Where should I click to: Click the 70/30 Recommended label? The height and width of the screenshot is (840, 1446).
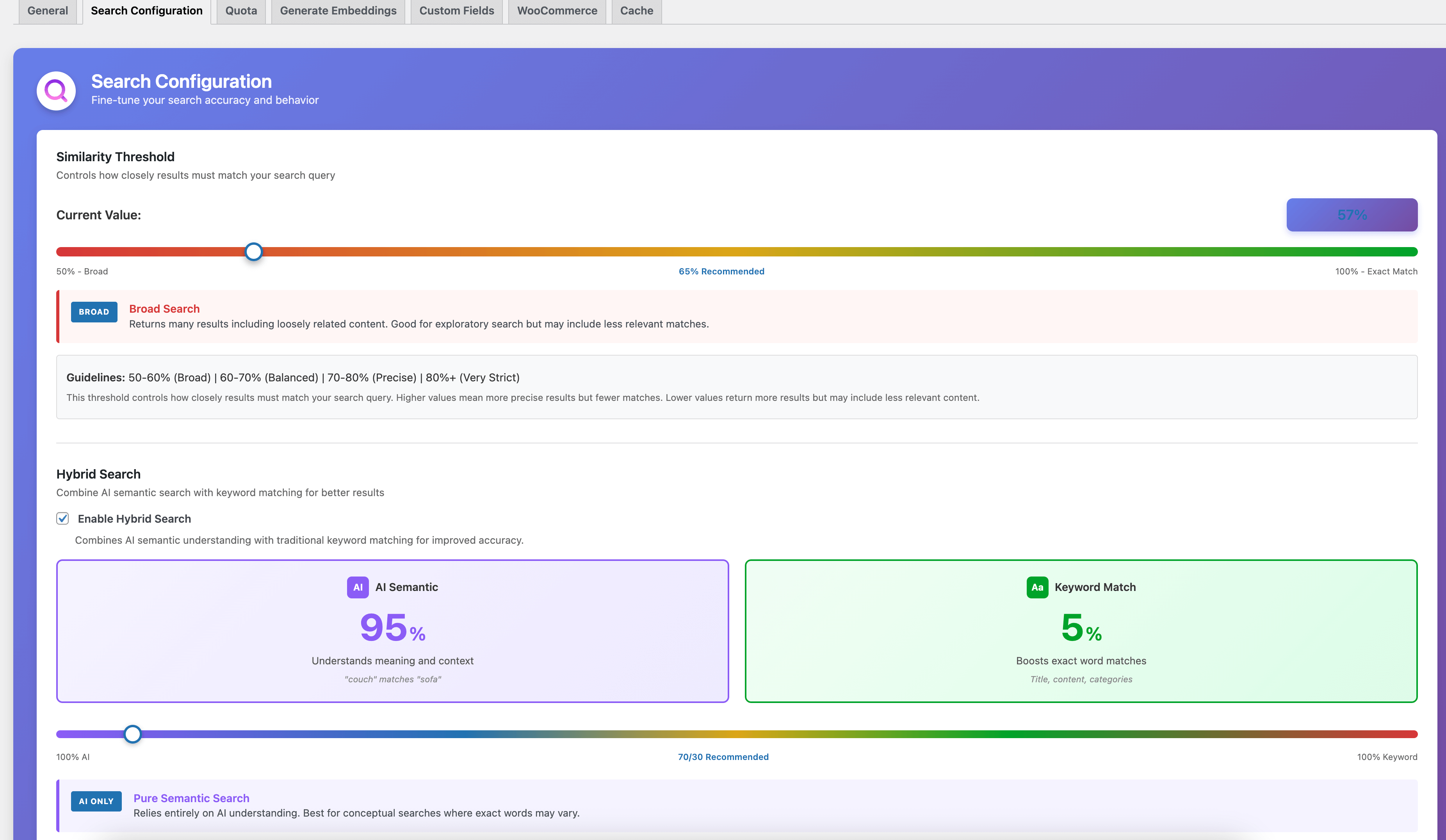click(x=723, y=757)
